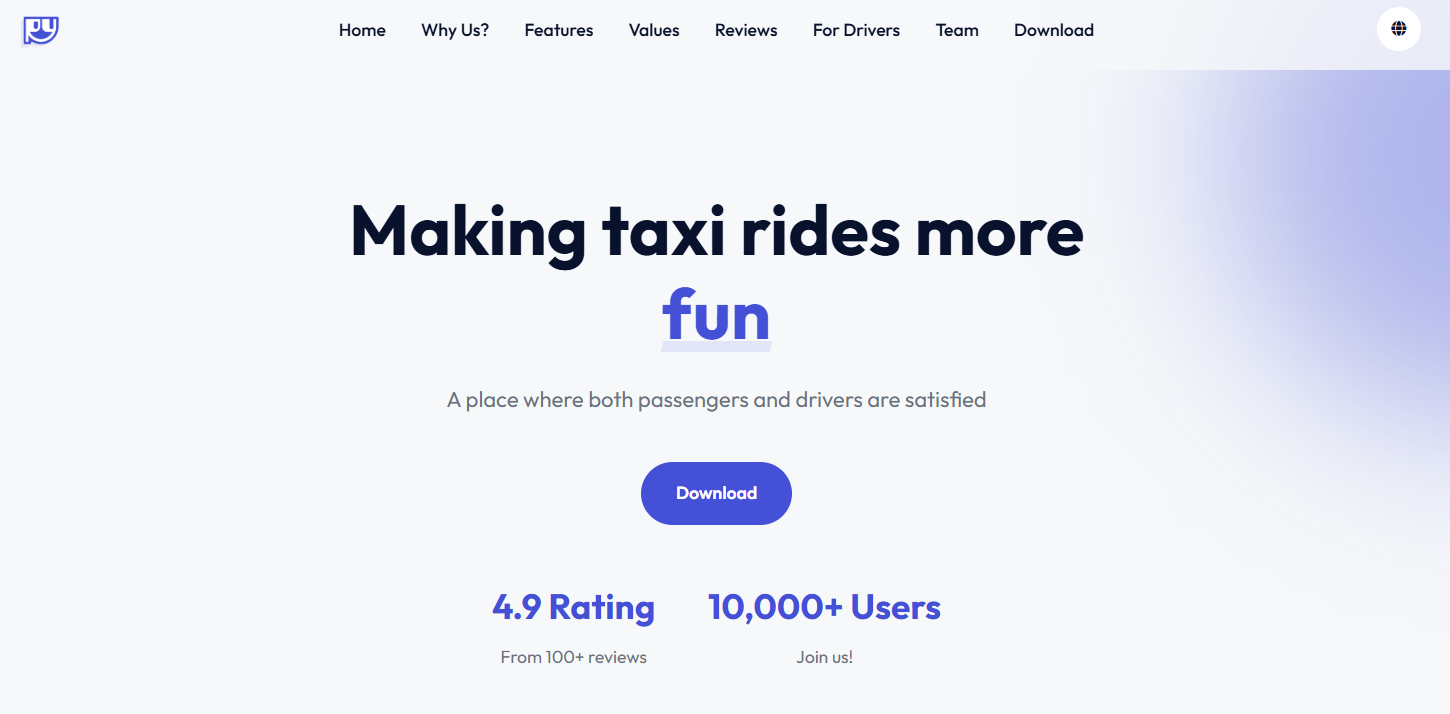Click the "Making taxi rides more" headline
The width and height of the screenshot is (1450, 714).
(717, 232)
